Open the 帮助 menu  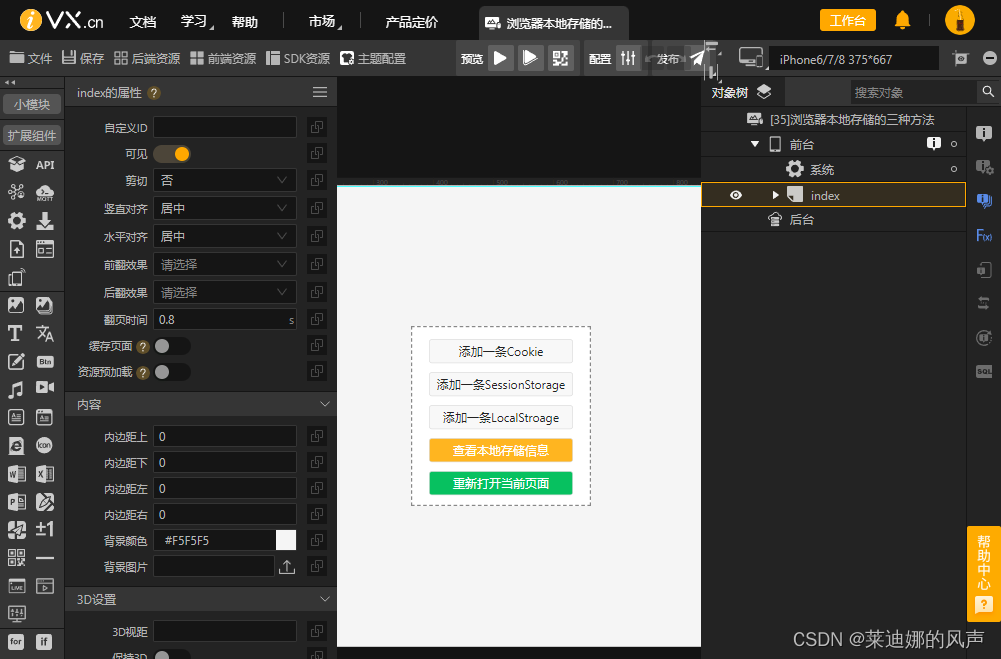245,22
